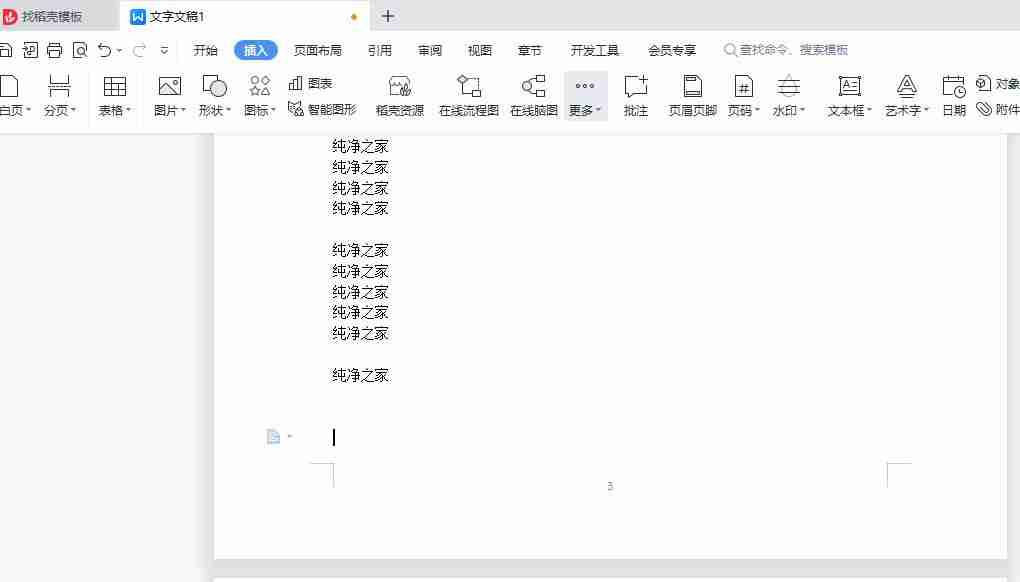Open a new tab with plus button
Image resolution: width=1020 pixels, height=582 pixels.
click(388, 16)
